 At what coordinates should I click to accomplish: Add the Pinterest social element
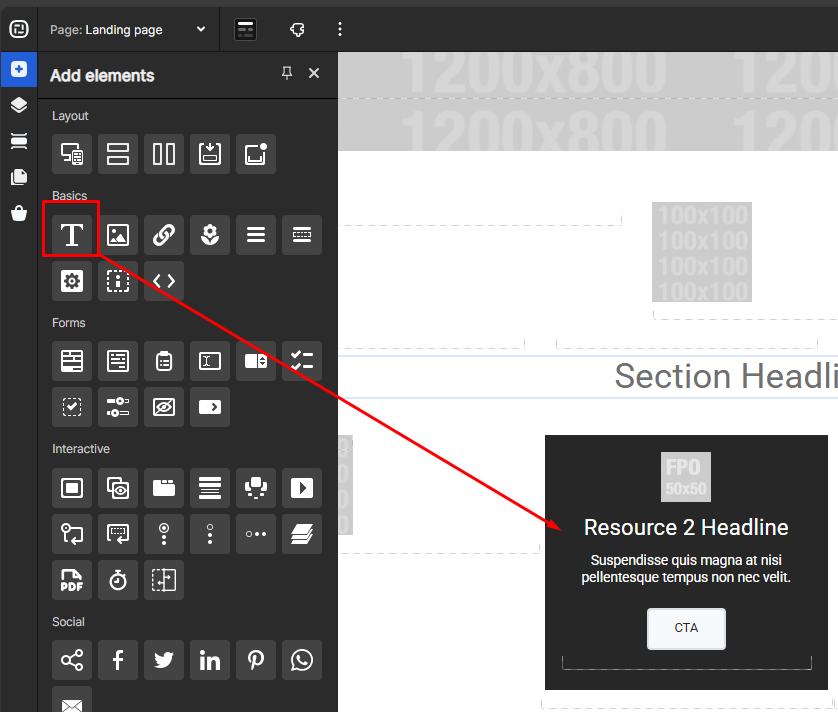coord(255,660)
